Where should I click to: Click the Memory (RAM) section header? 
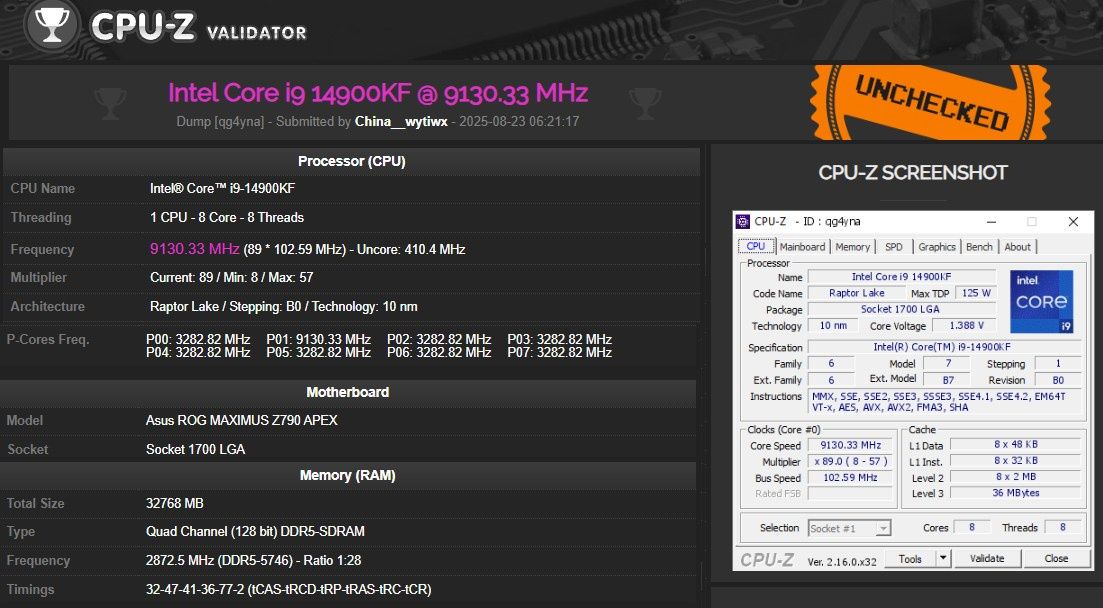348,475
